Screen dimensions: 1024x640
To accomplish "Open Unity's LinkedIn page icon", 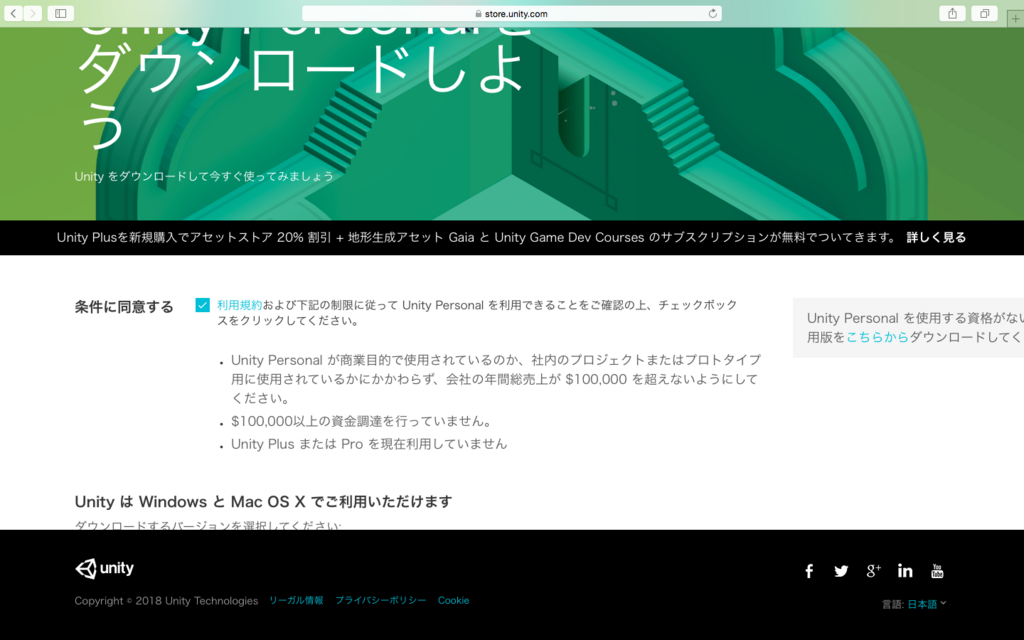I will 905,571.
